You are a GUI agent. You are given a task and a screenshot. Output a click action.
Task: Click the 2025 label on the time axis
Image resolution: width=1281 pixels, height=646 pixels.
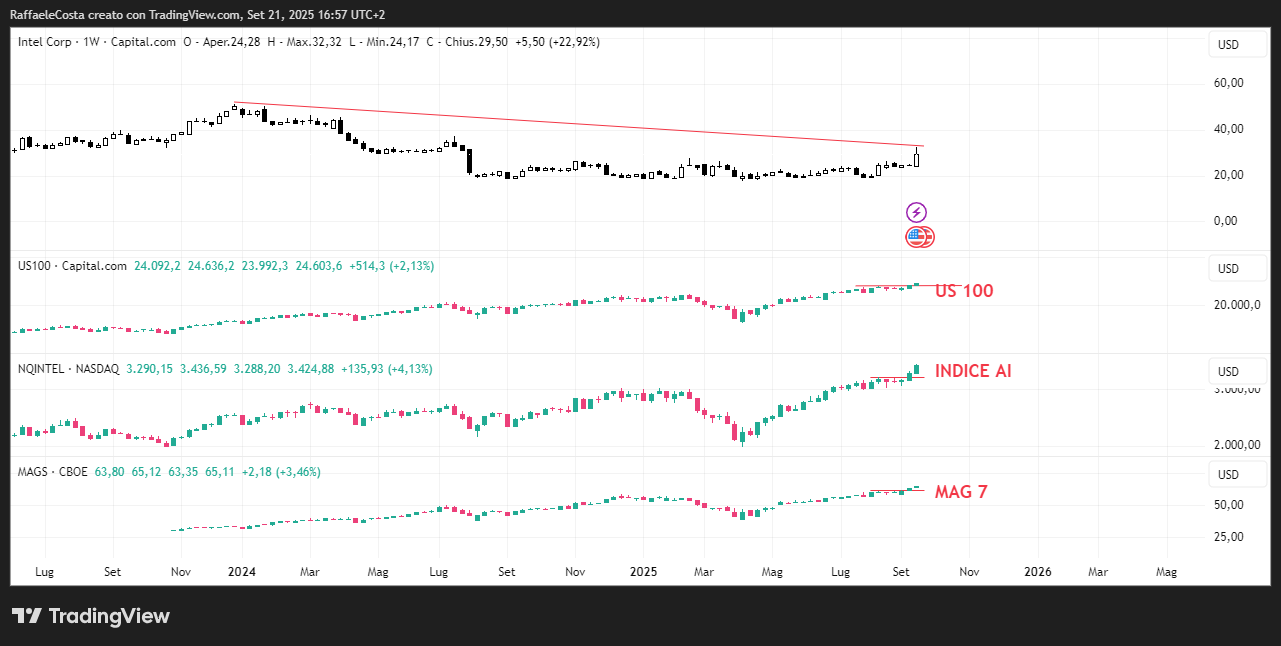tap(643, 572)
